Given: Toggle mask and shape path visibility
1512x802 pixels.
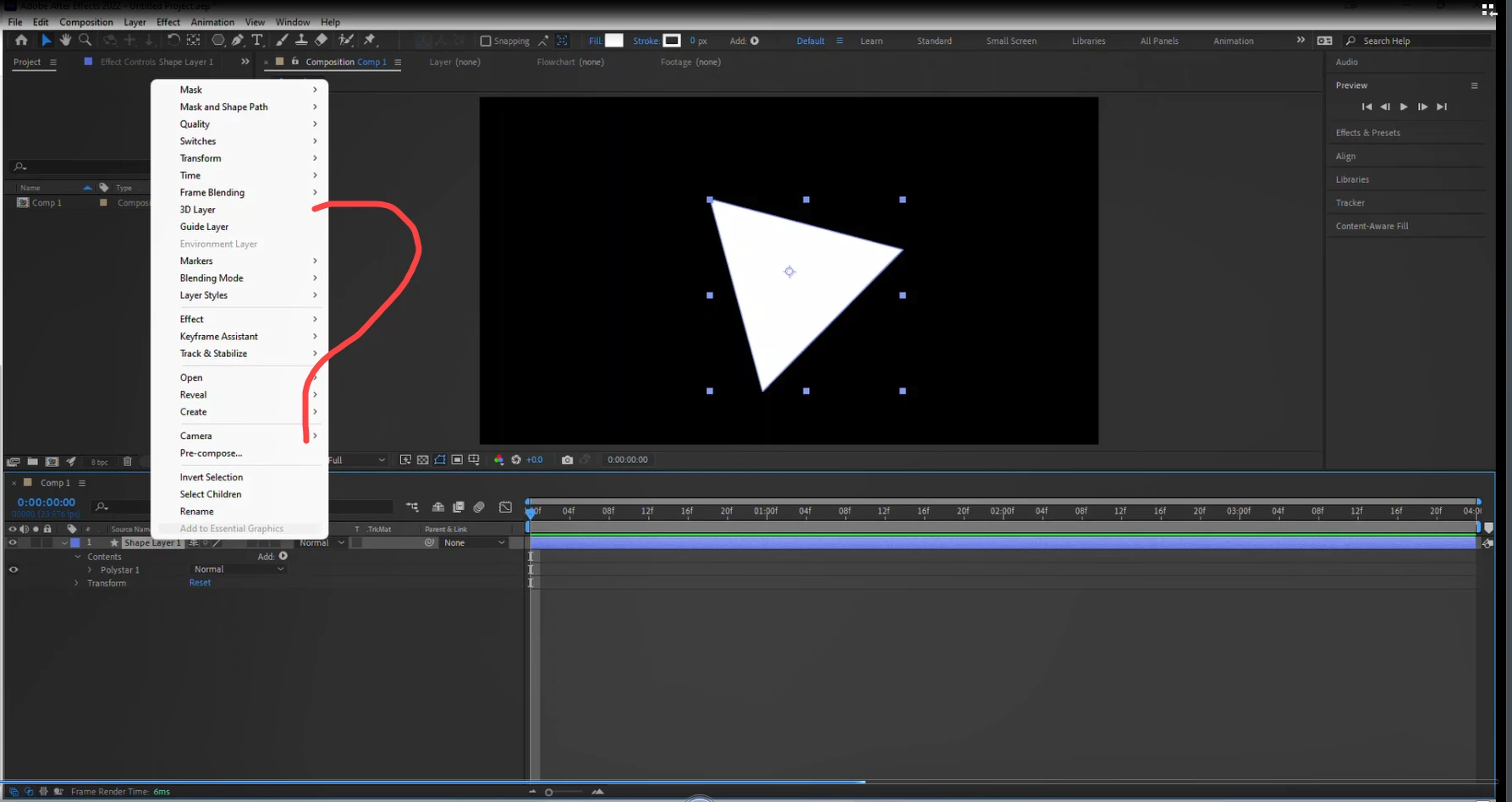Looking at the screenshot, I should click(x=440, y=459).
